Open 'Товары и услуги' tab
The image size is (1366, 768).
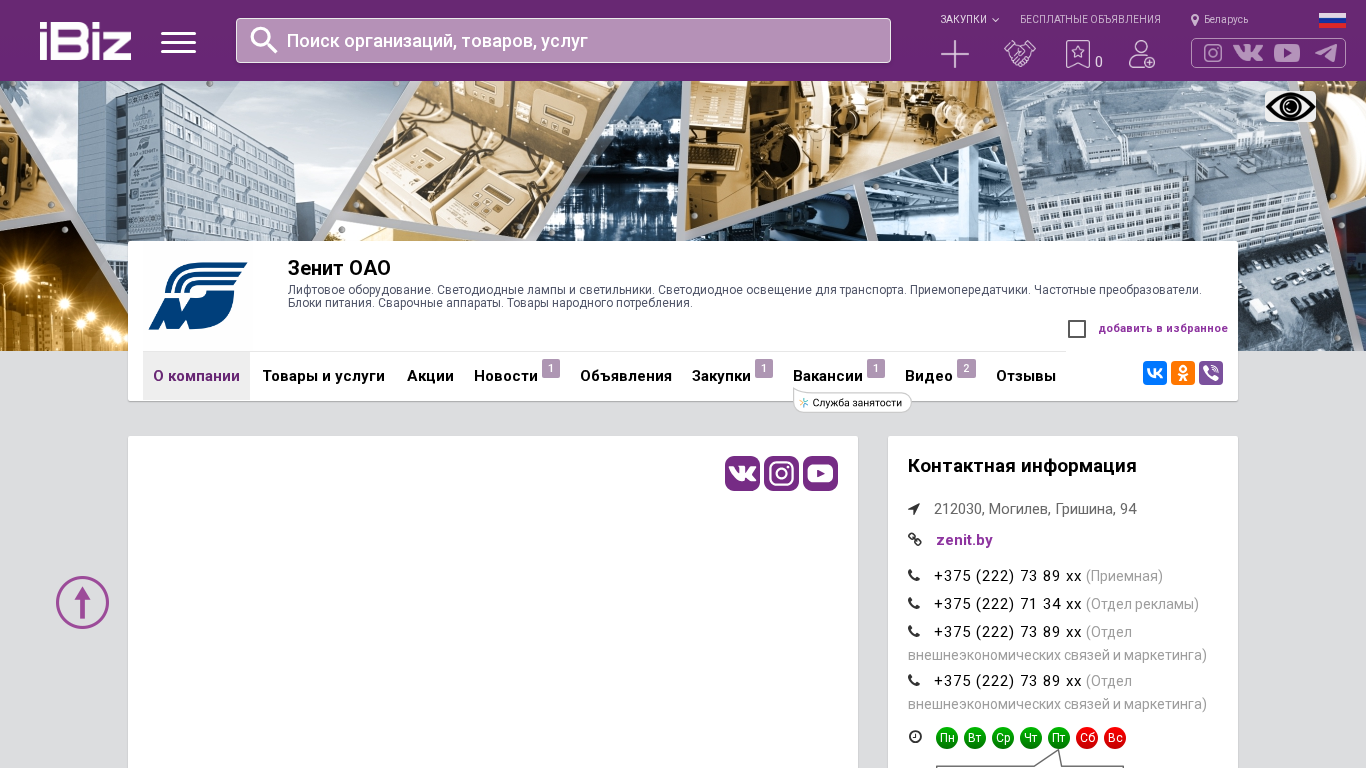tap(323, 376)
